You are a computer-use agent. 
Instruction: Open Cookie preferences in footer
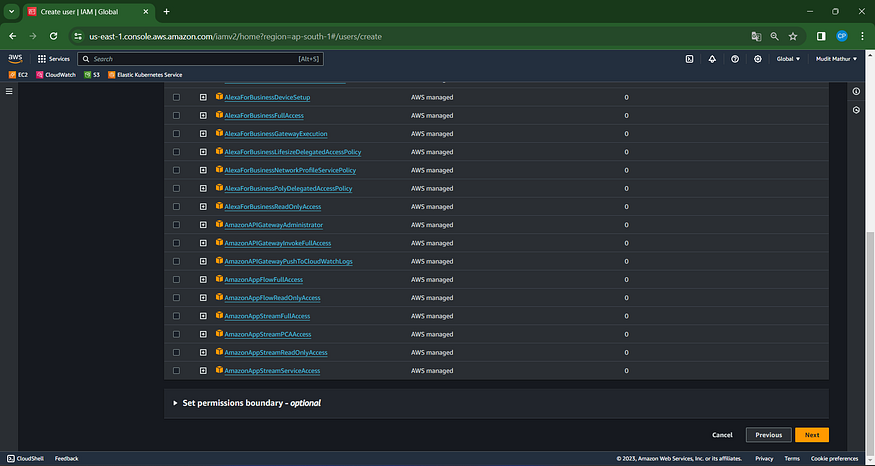pyautogui.click(x=835, y=459)
